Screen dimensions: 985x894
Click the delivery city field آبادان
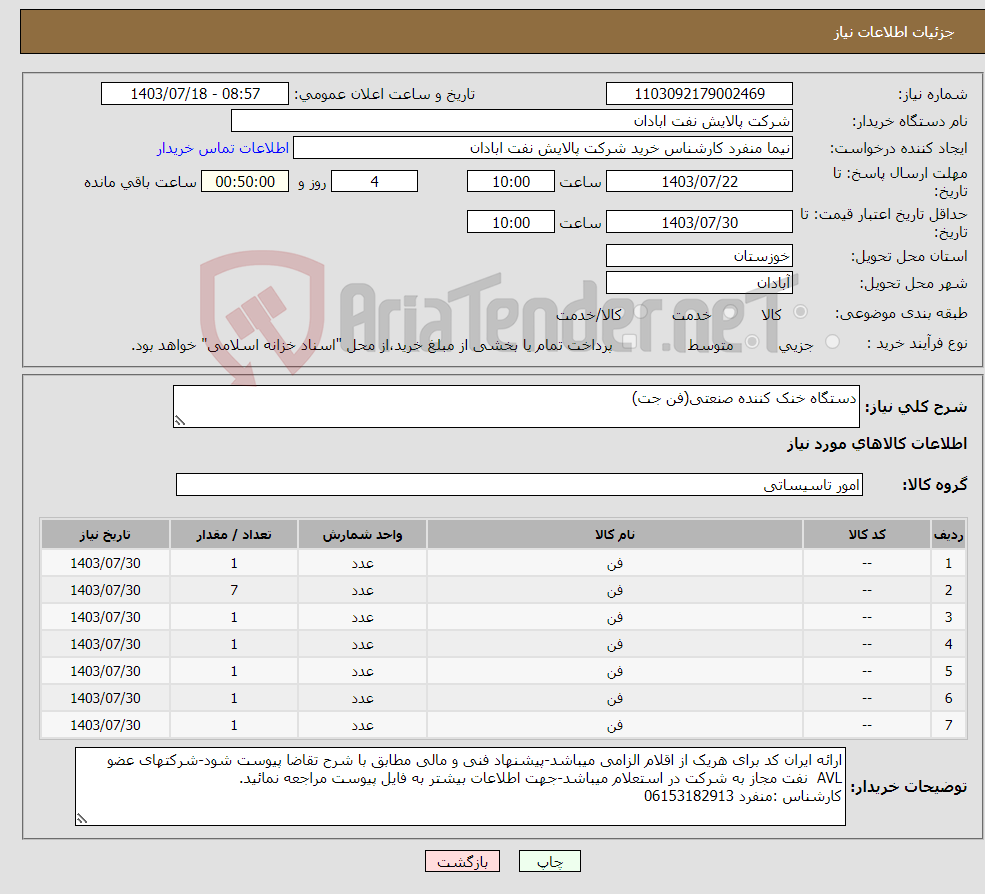pos(699,283)
